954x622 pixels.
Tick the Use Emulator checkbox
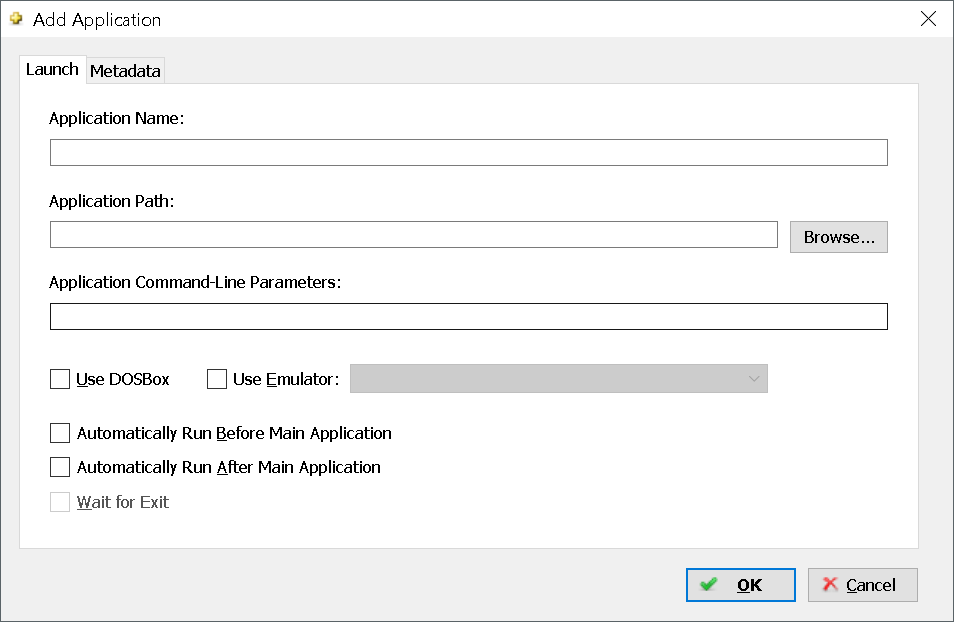pyautogui.click(x=217, y=379)
